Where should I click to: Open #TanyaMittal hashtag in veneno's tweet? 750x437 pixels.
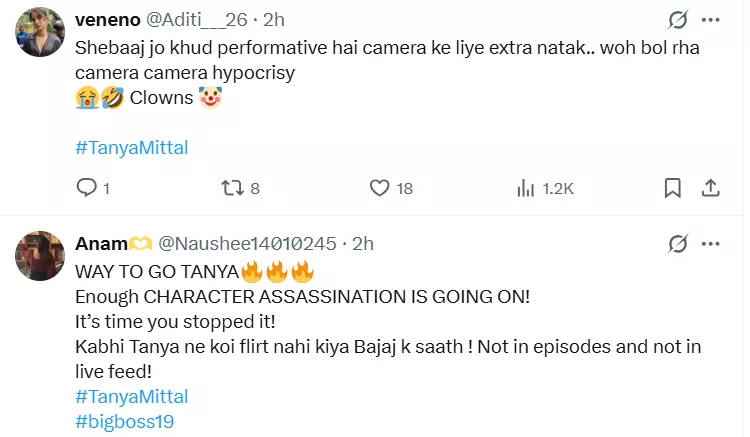point(132,147)
